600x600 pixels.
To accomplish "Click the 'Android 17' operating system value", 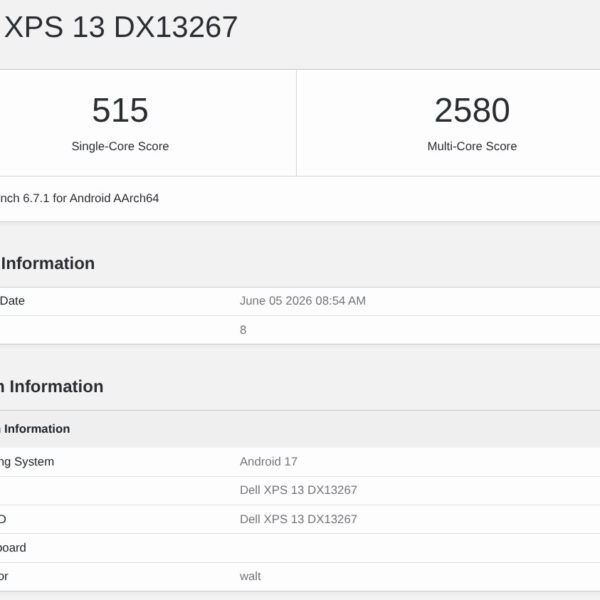I will [269, 461].
